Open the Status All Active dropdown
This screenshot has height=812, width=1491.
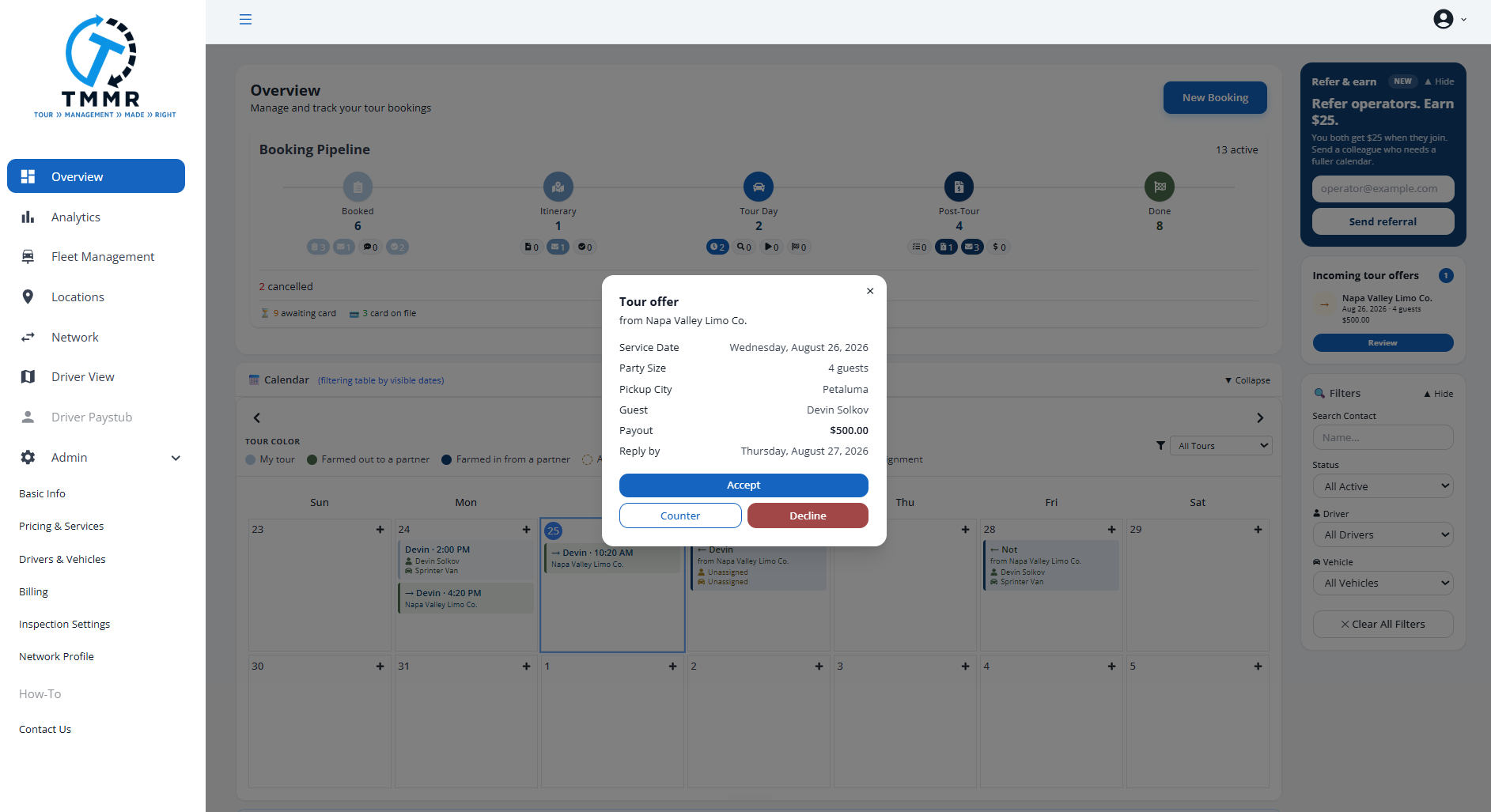click(x=1383, y=486)
